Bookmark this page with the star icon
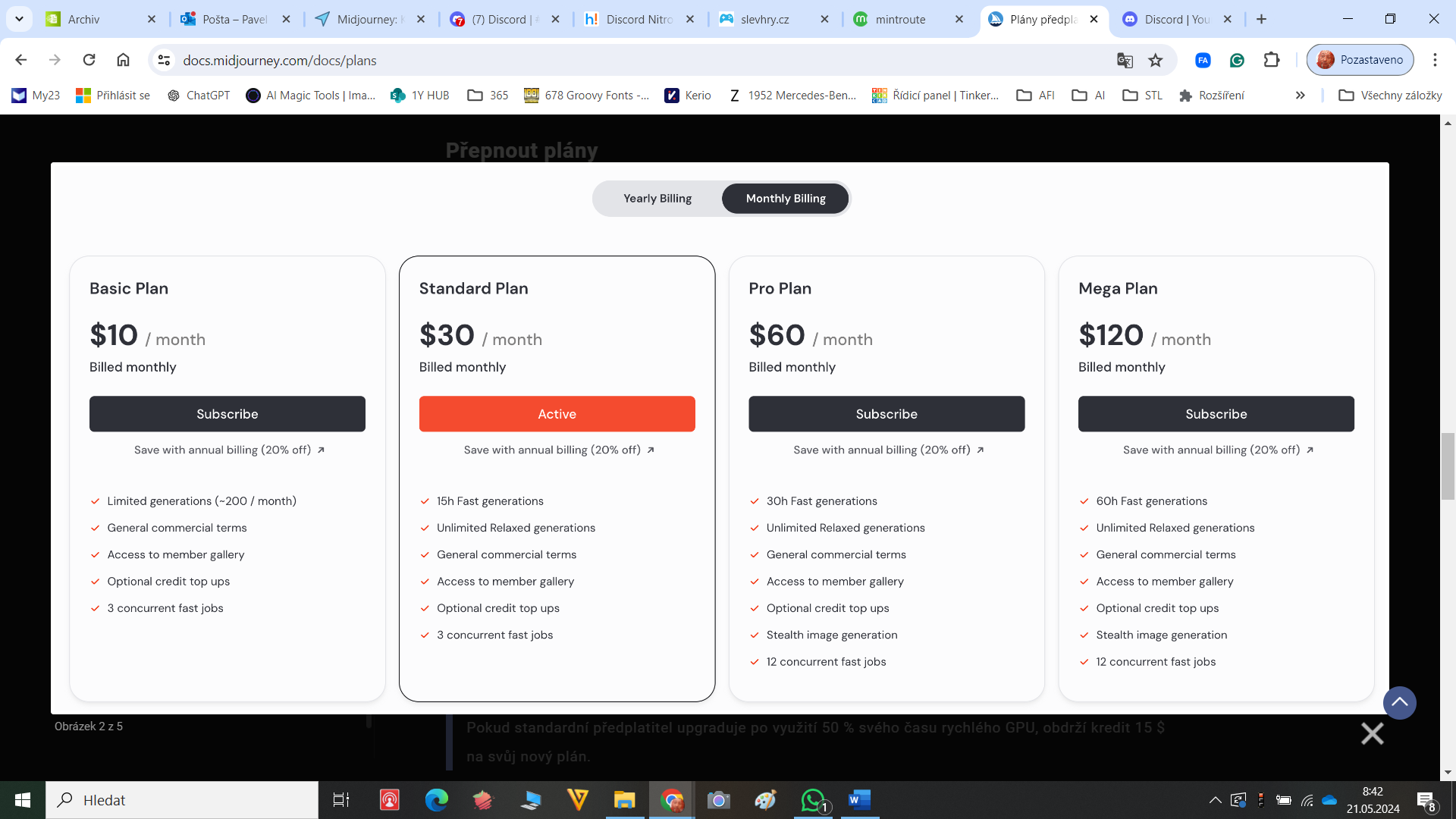 (1155, 60)
